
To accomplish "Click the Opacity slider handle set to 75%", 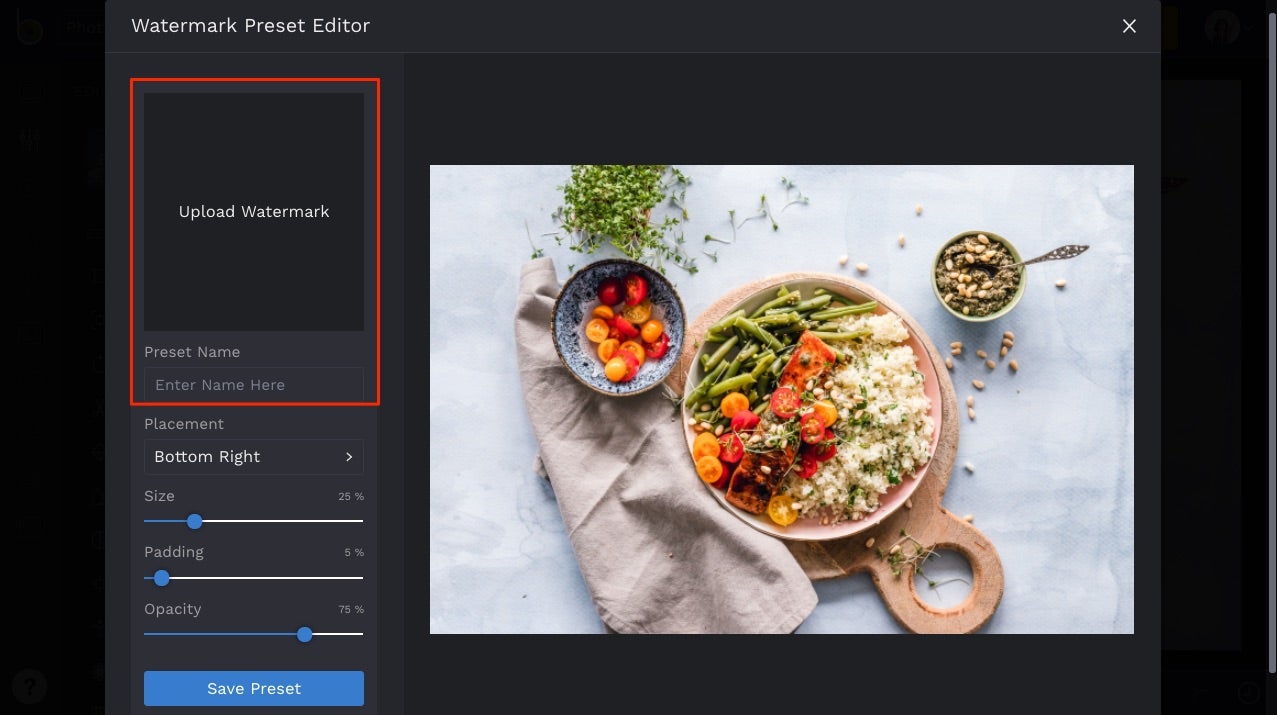I will (305, 634).
